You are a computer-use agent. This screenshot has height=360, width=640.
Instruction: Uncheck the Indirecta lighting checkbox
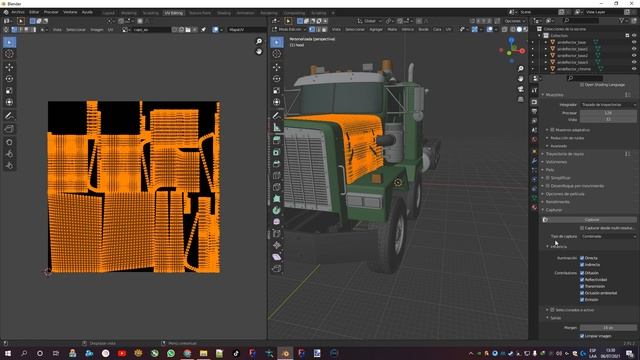[x=582, y=264]
